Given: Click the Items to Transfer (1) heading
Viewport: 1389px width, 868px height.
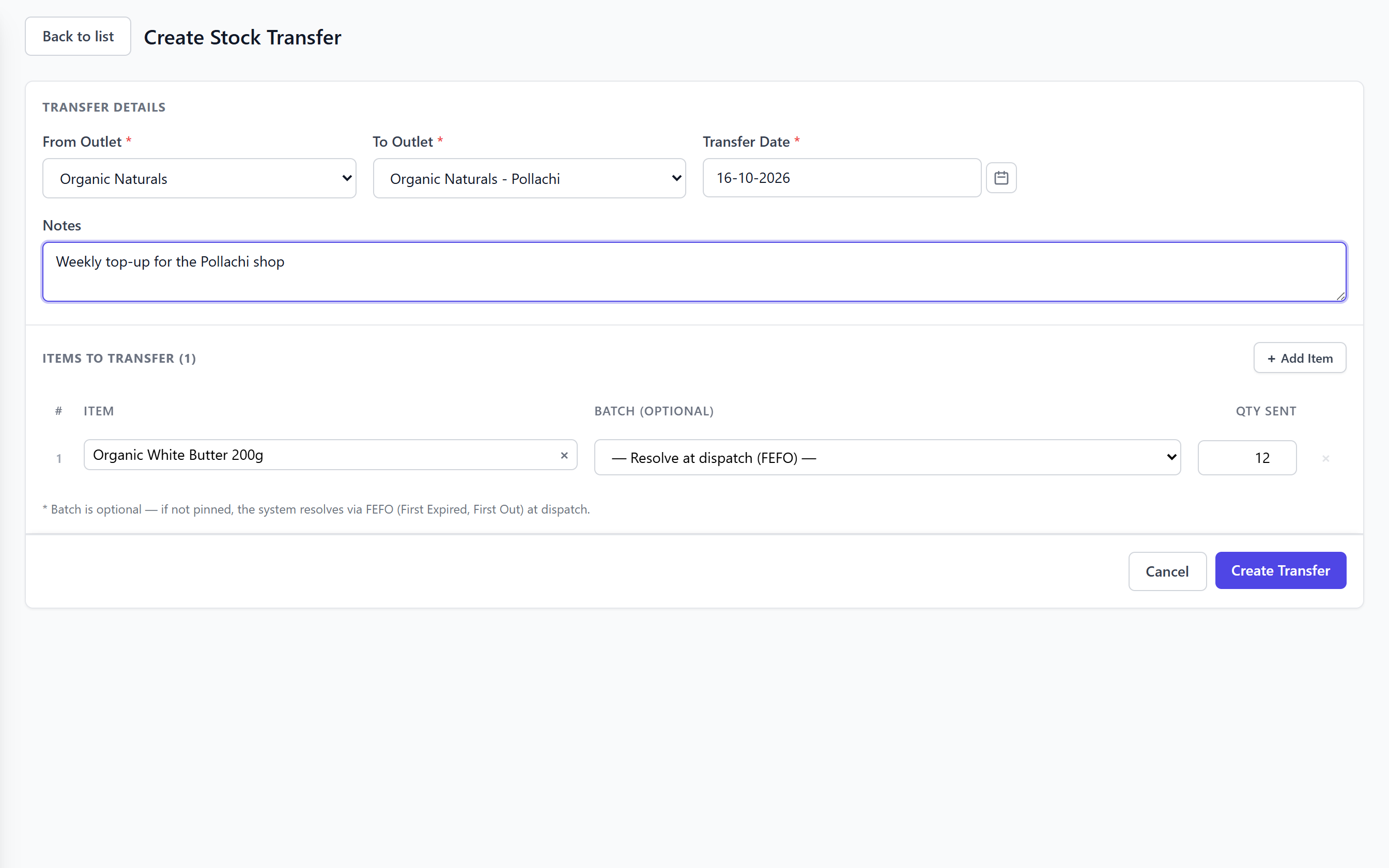Looking at the screenshot, I should click(119, 358).
